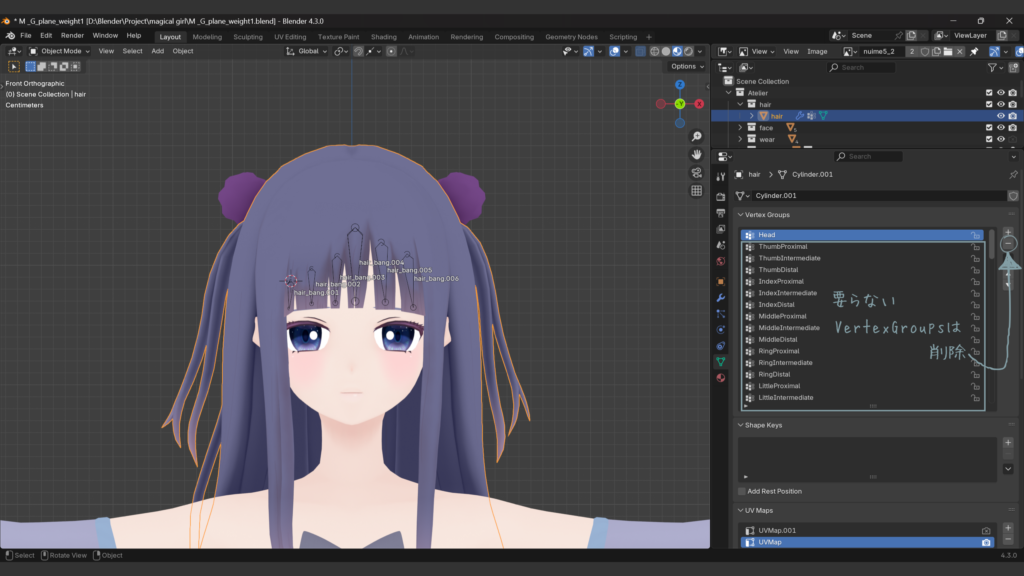Switch to the Shading workspace tab
The image size is (1024, 576).
(x=384, y=36)
